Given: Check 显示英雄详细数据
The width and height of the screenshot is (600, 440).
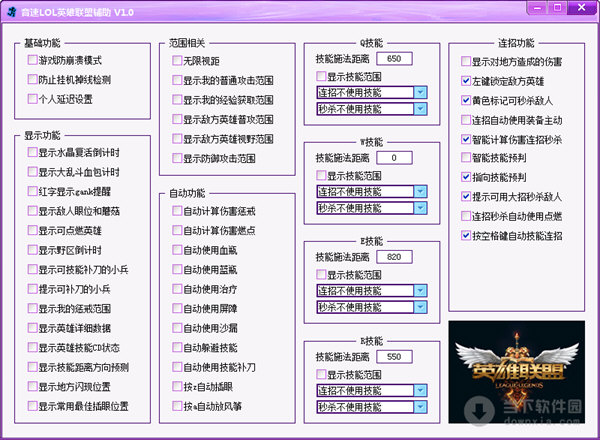Looking at the screenshot, I should coord(32,328).
